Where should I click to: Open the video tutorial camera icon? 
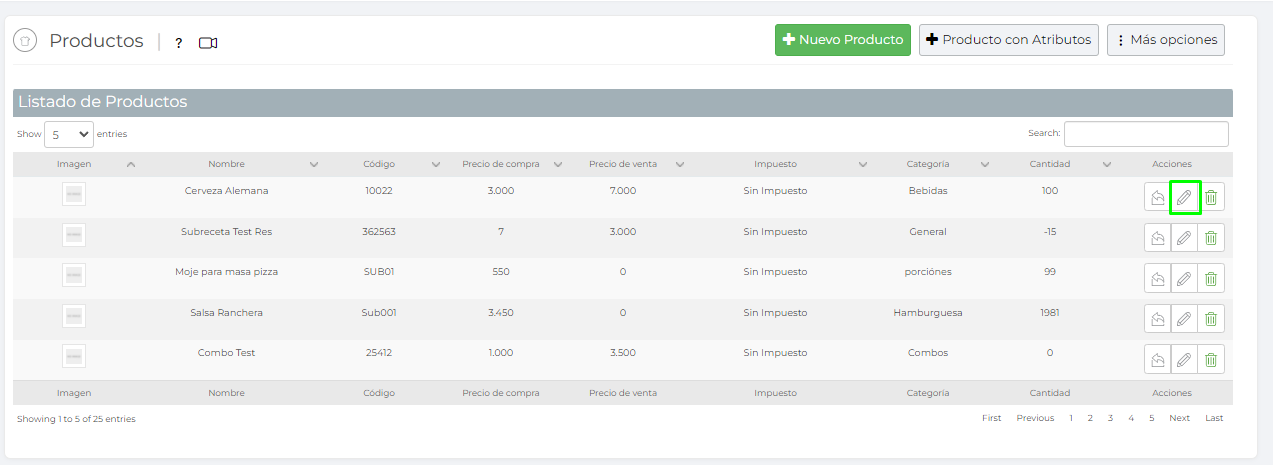coord(208,43)
